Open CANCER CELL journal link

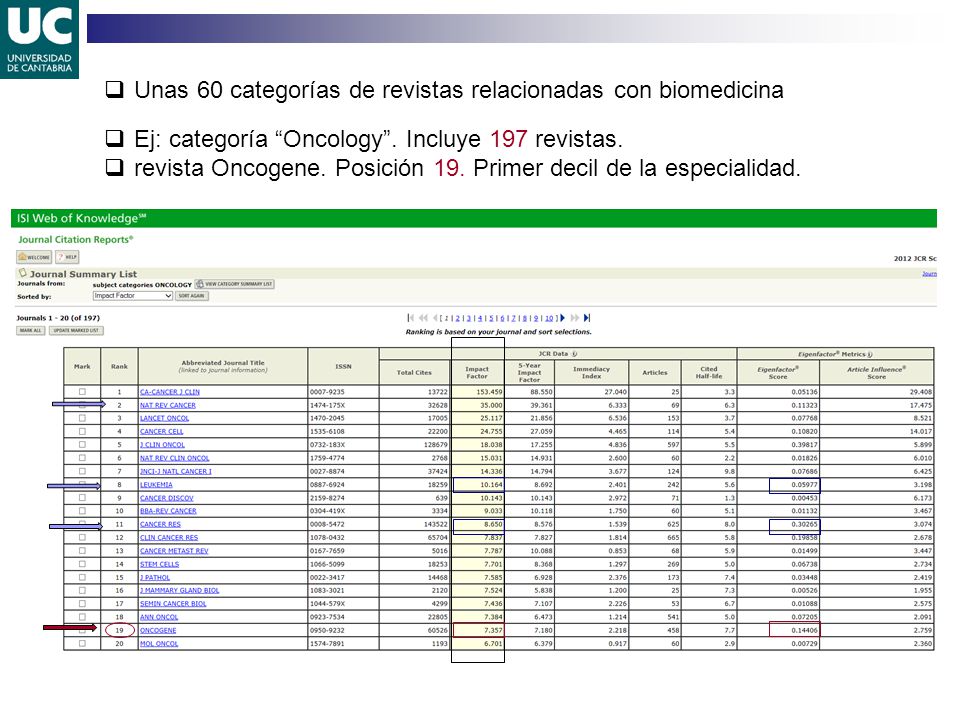(162, 432)
